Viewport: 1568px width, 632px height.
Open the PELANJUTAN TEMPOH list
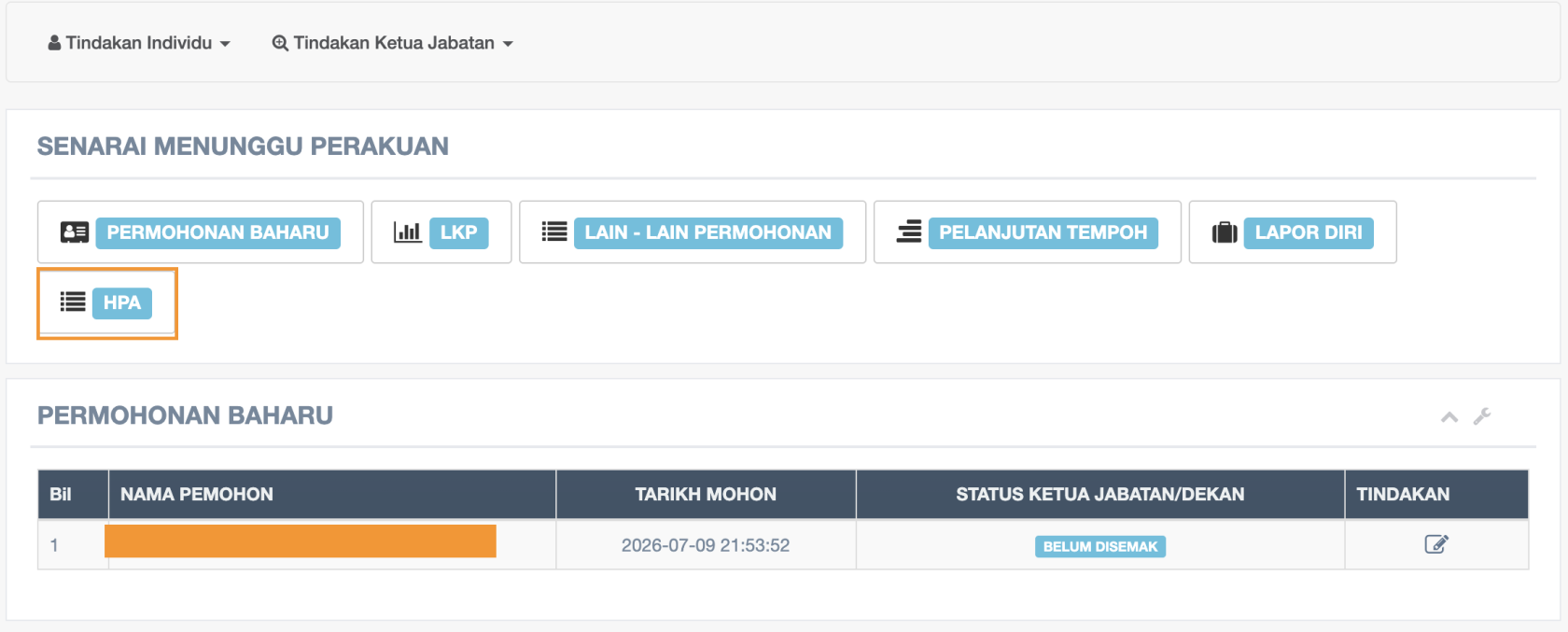(1043, 232)
